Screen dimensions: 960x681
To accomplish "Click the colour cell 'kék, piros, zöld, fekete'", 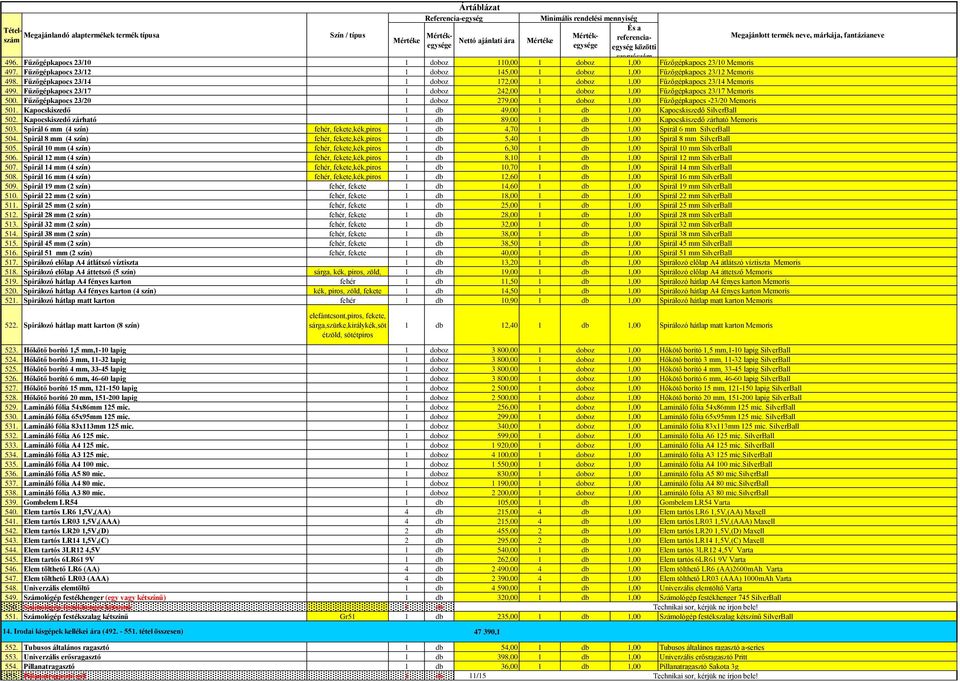I will (x=347, y=291).
